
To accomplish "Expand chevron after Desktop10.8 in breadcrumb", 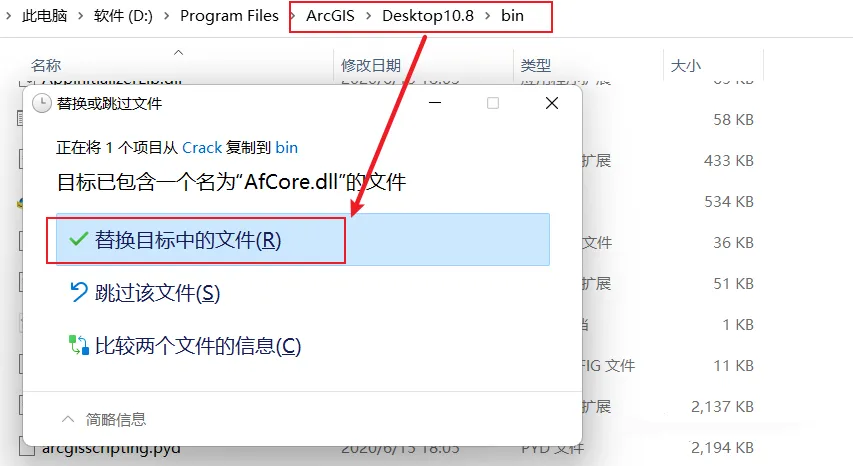I will pos(487,16).
